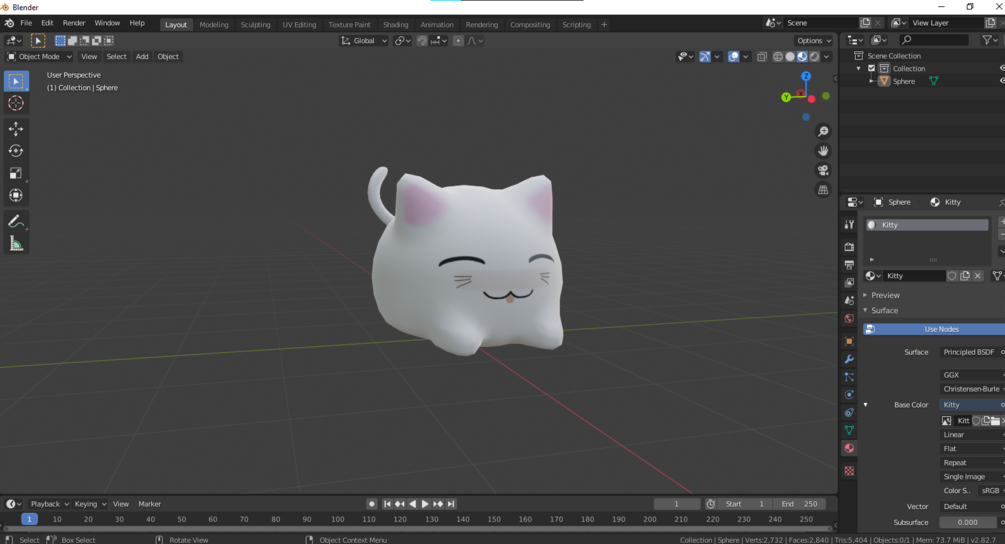Screen dimensions: 1005x544
Task: Switch to Material Preview shading mode
Action: pos(802,56)
